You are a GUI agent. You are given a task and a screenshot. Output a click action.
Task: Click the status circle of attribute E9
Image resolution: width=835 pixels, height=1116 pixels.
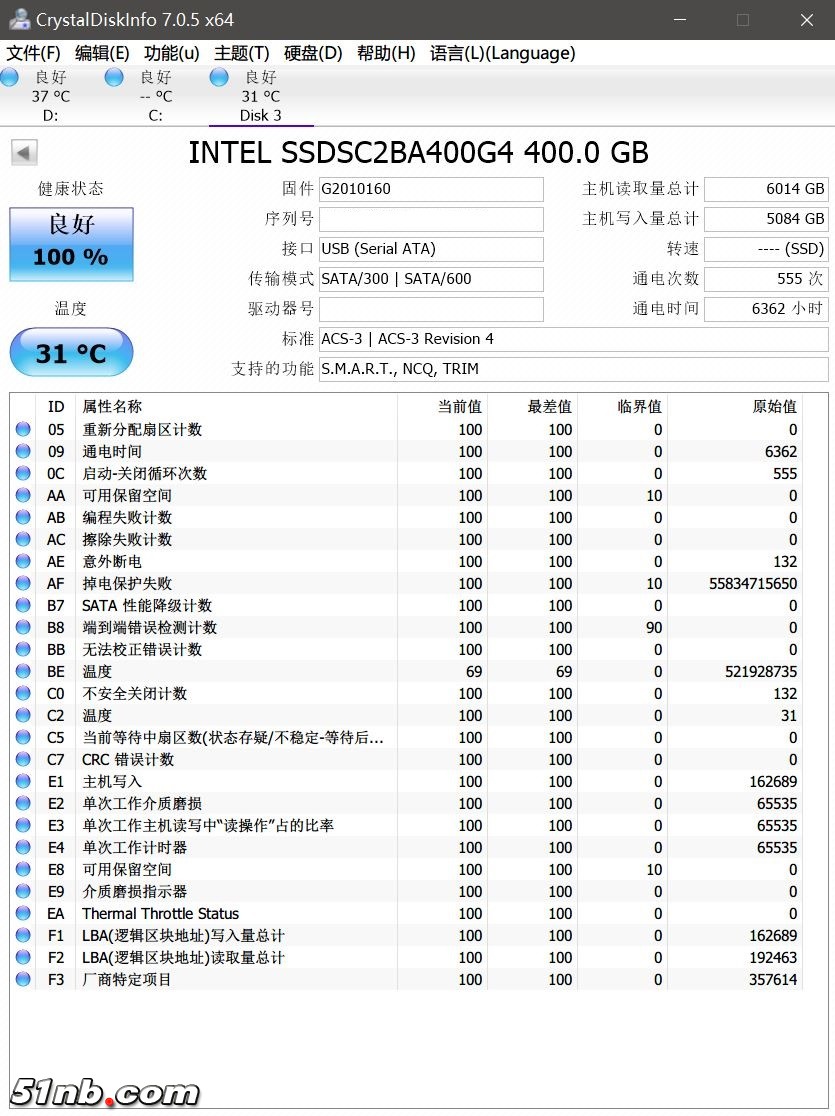click(x=23, y=891)
